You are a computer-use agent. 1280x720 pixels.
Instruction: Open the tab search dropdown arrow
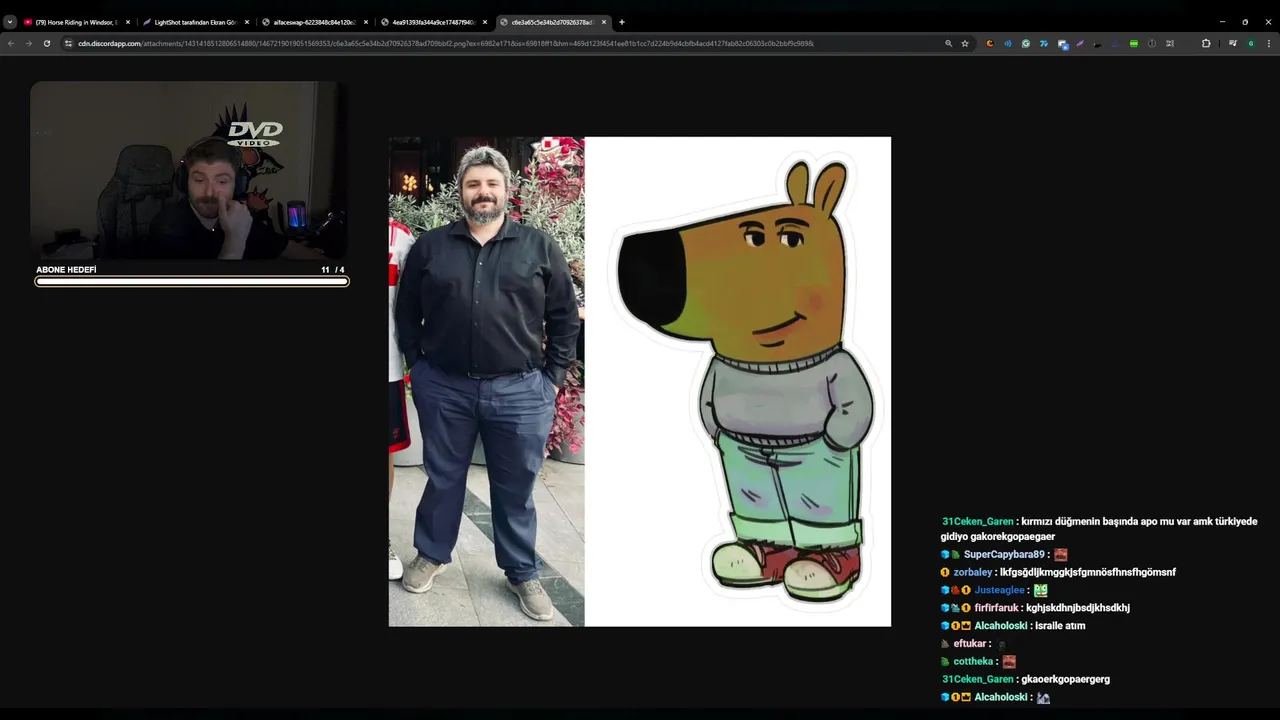[x=10, y=22]
